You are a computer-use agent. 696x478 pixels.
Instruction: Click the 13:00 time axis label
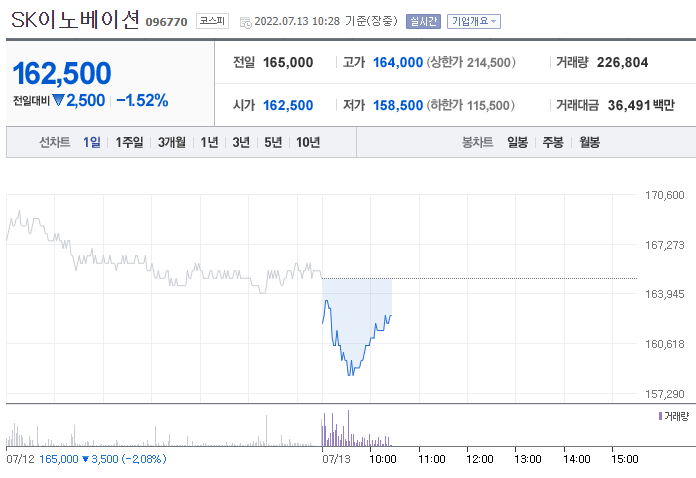click(528, 459)
